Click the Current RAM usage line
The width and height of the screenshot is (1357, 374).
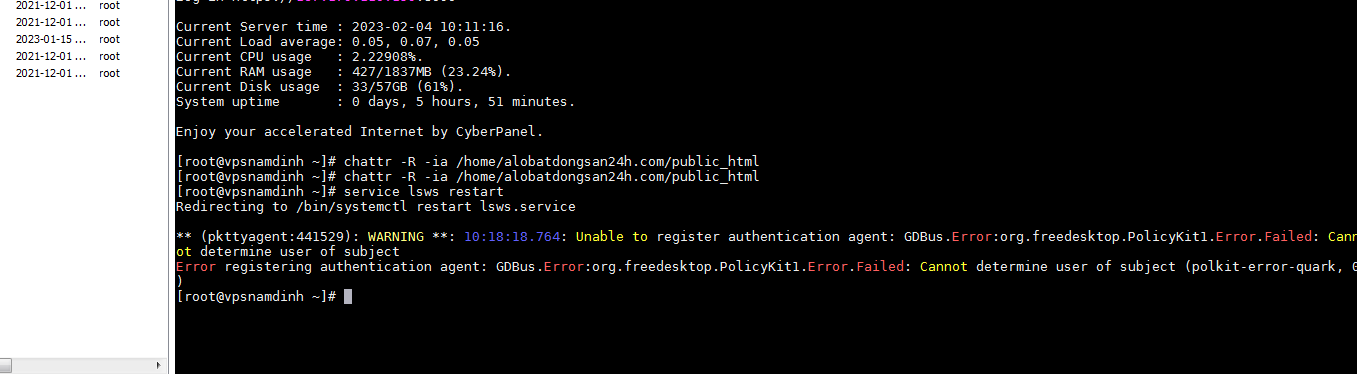pos(343,72)
